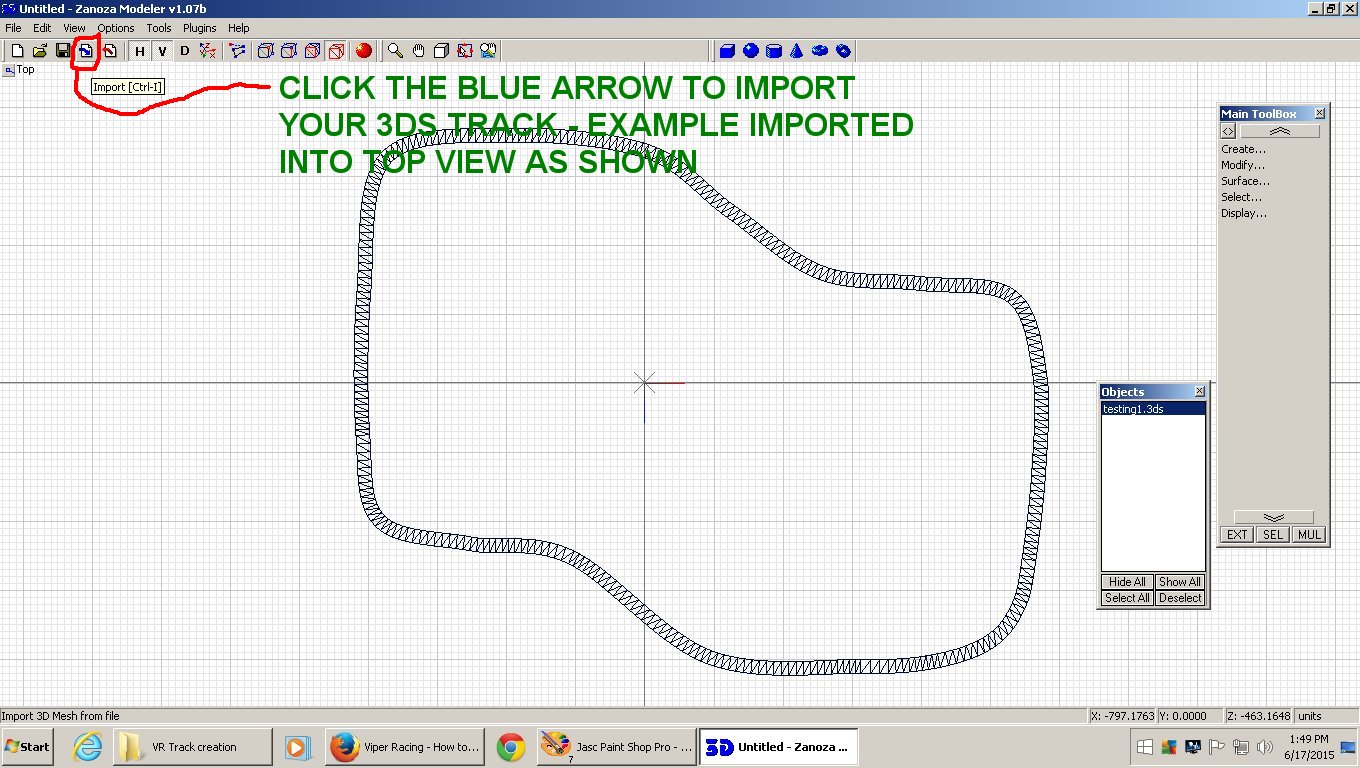Toggle the D axis button

(185, 51)
